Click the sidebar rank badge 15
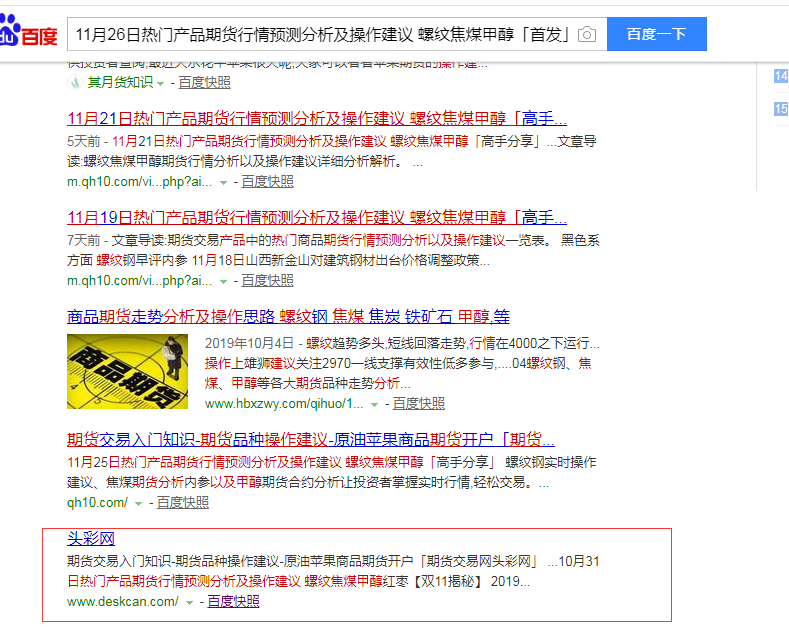The width and height of the screenshot is (789, 634). point(781,109)
